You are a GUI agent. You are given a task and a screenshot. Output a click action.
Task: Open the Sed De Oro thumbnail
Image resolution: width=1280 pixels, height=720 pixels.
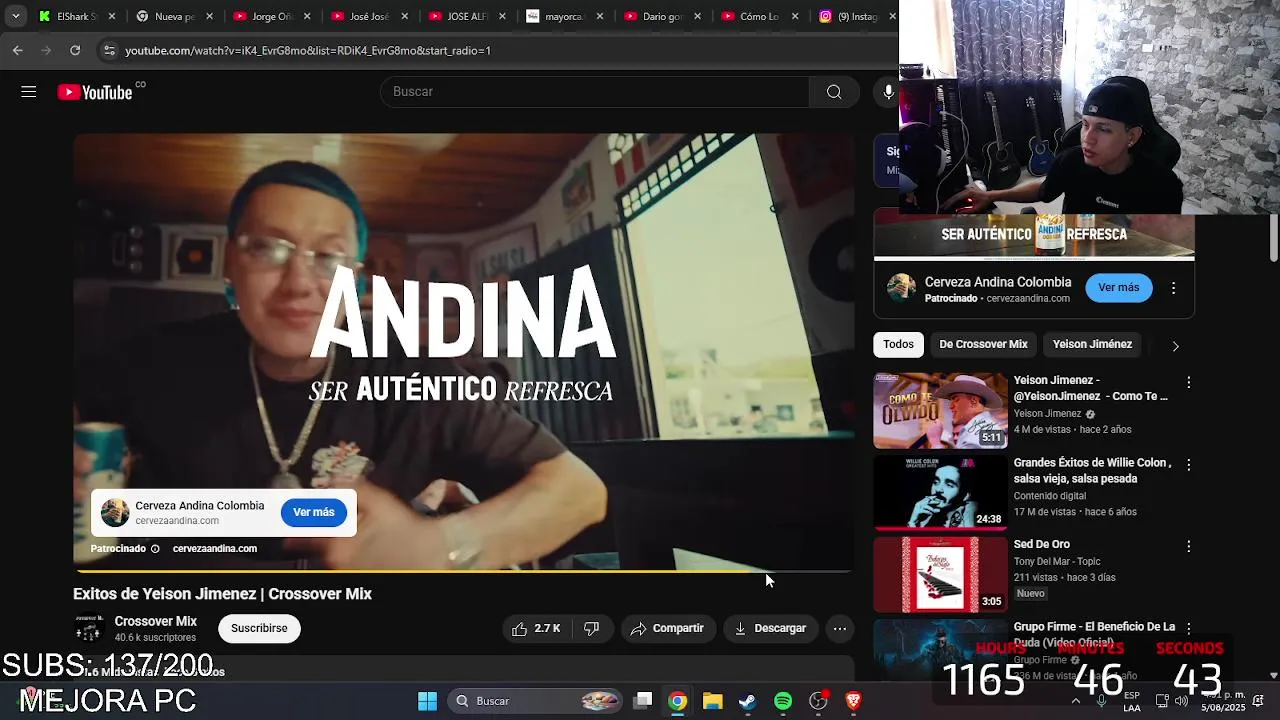pos(941,575)
